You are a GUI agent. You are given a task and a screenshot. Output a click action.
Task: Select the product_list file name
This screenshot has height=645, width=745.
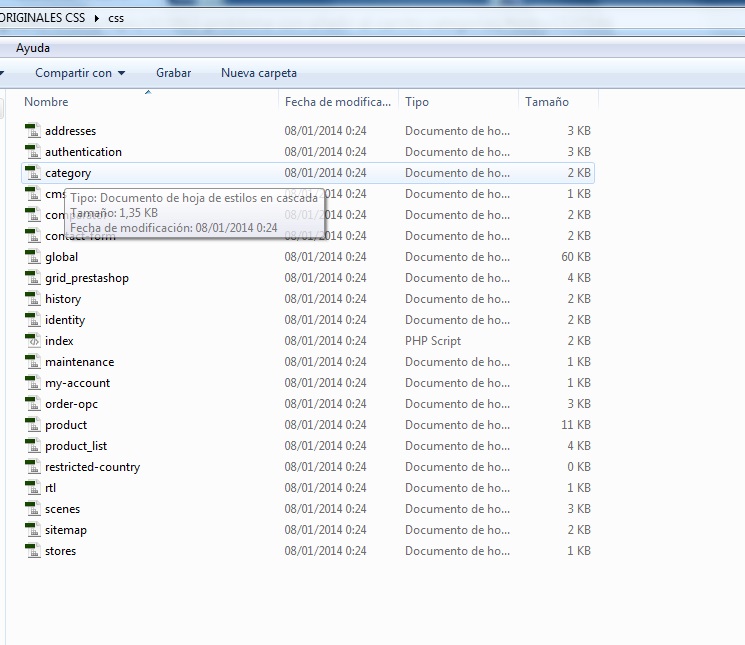[76, 446]
